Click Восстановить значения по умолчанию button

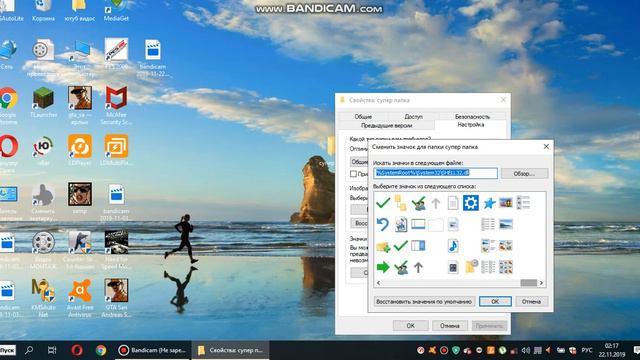(x=424, y=302)
